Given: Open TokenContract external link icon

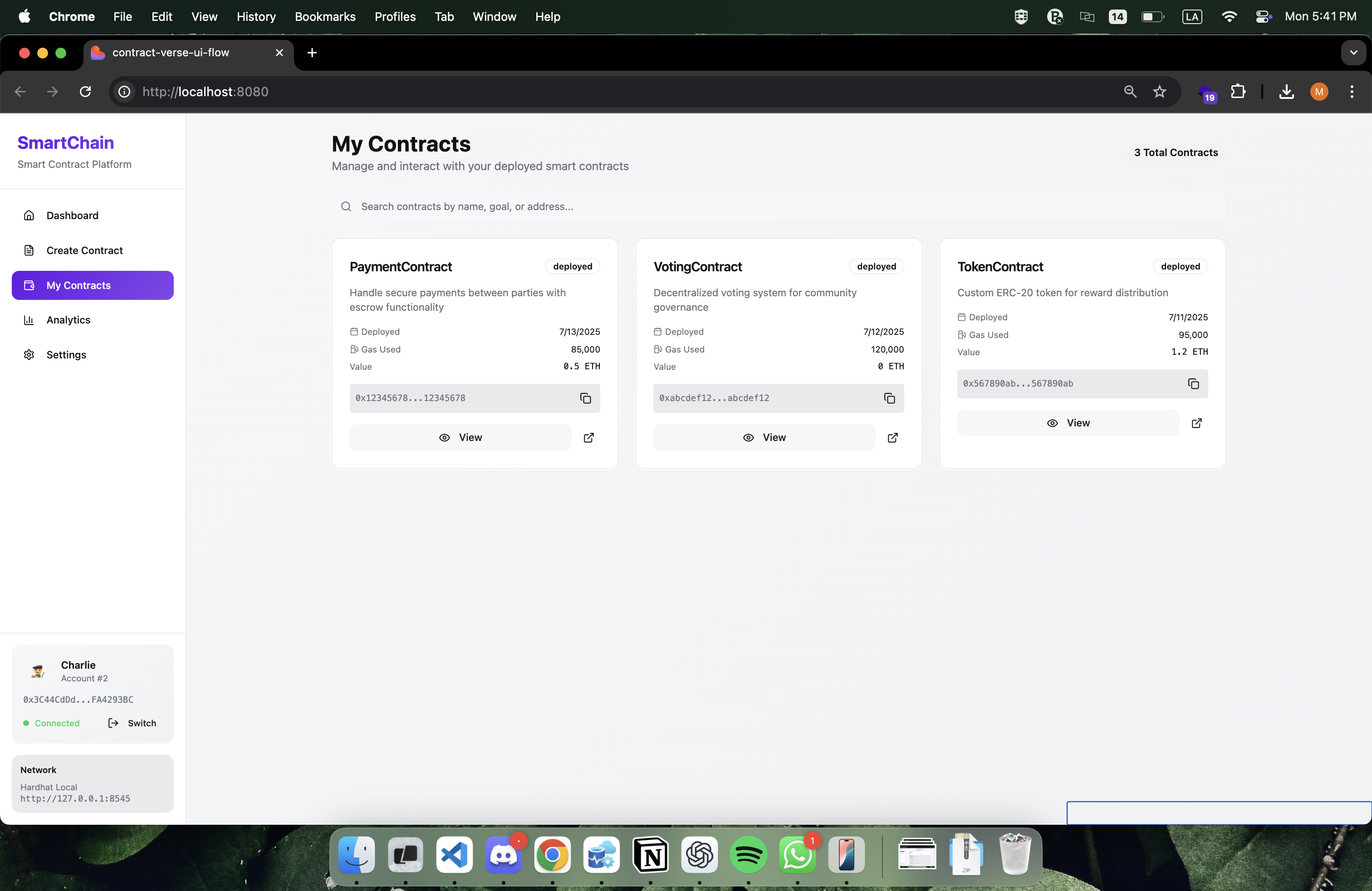Looking at the screenshot, I should tap(1196, 423).
